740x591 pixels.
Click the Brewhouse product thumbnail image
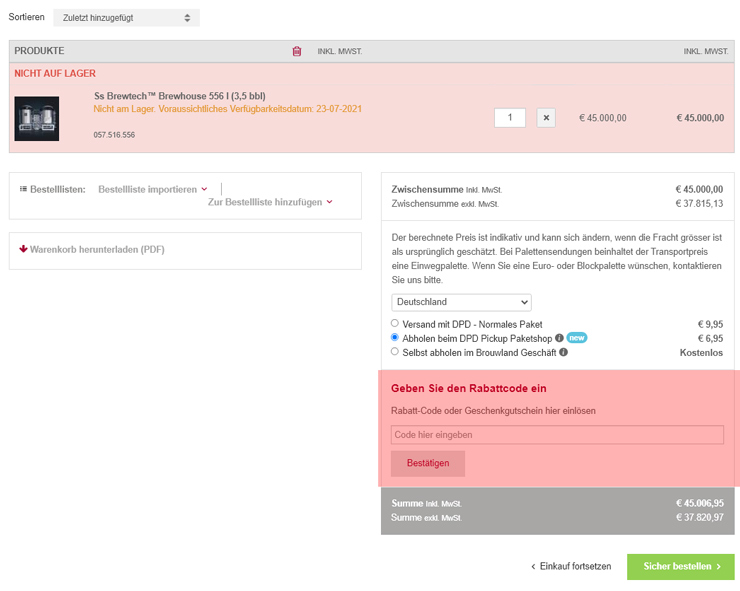coord(37,118)
